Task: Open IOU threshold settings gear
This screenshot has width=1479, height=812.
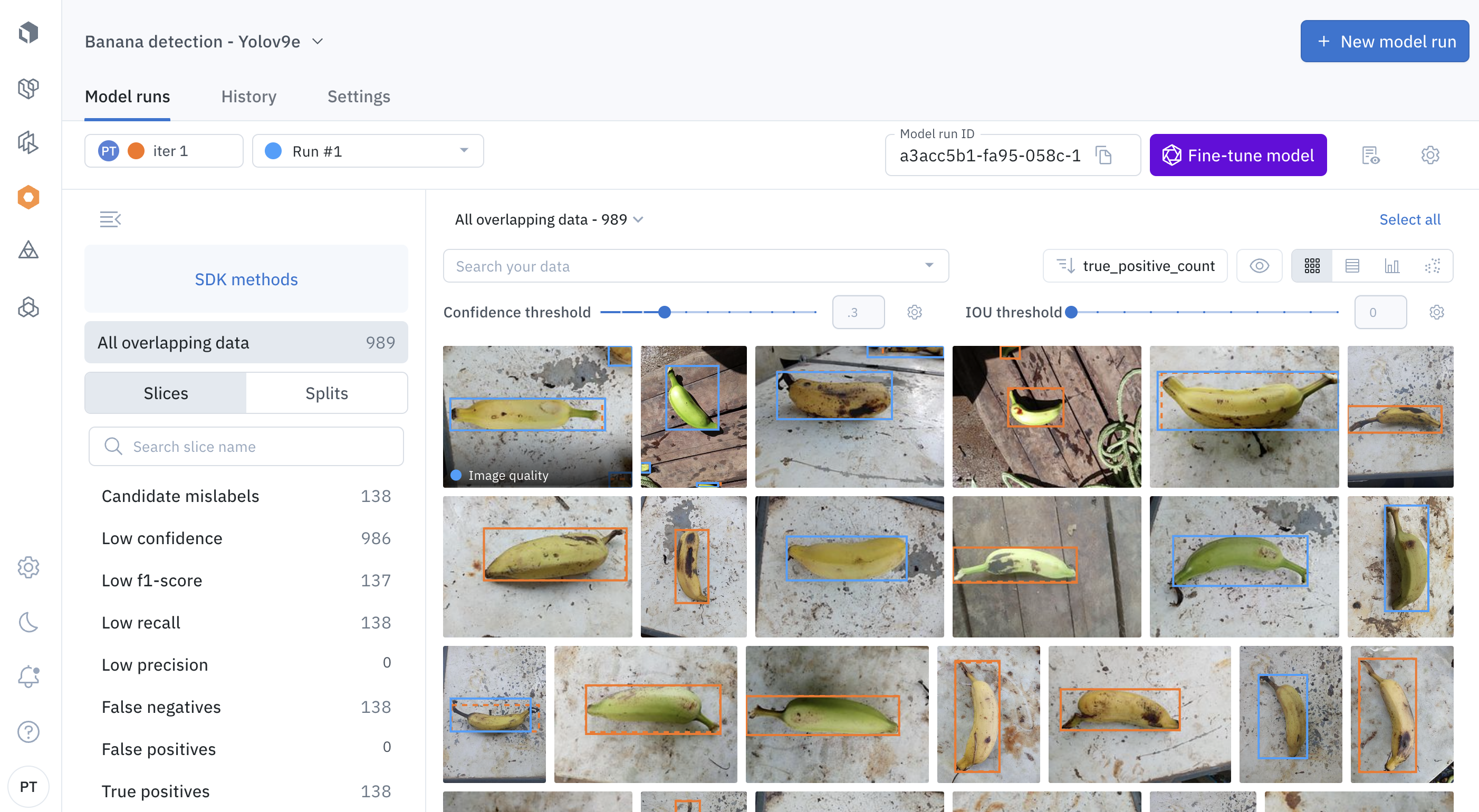Action: tap(1436, 312)
